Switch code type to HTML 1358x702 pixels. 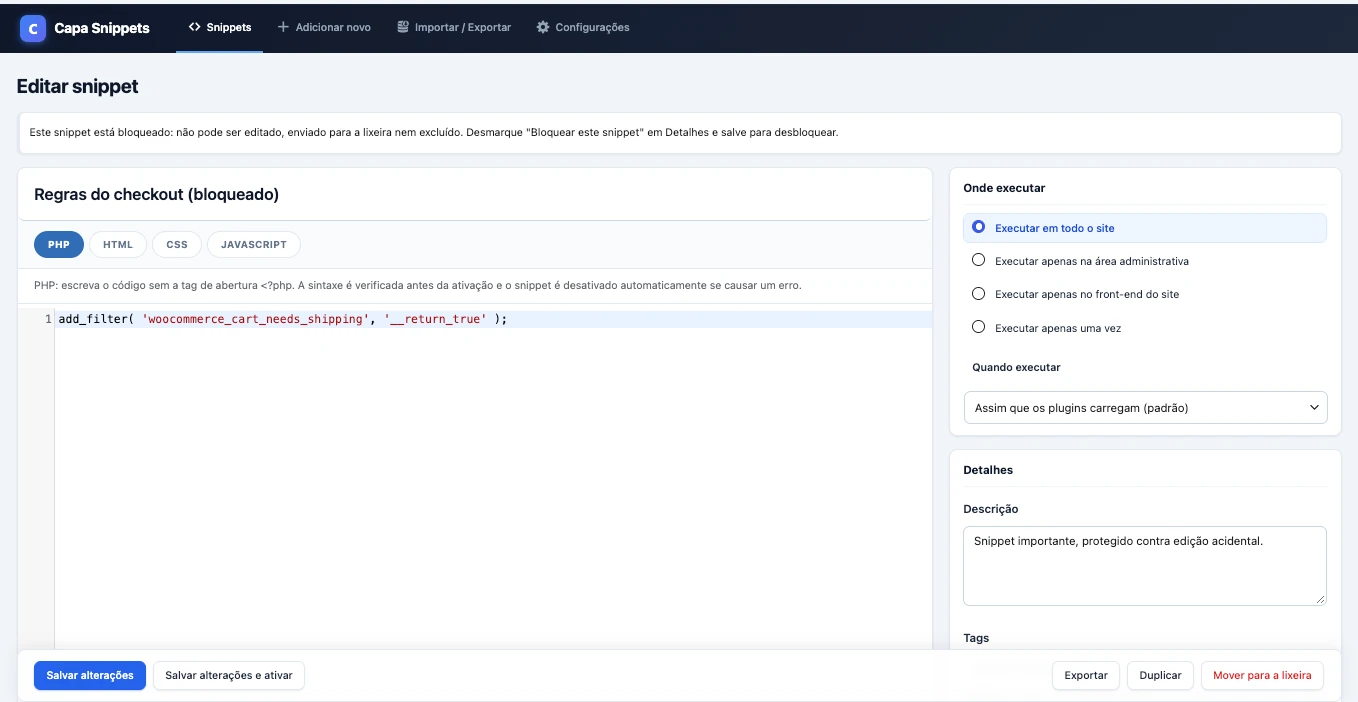[x=118, y=245]
